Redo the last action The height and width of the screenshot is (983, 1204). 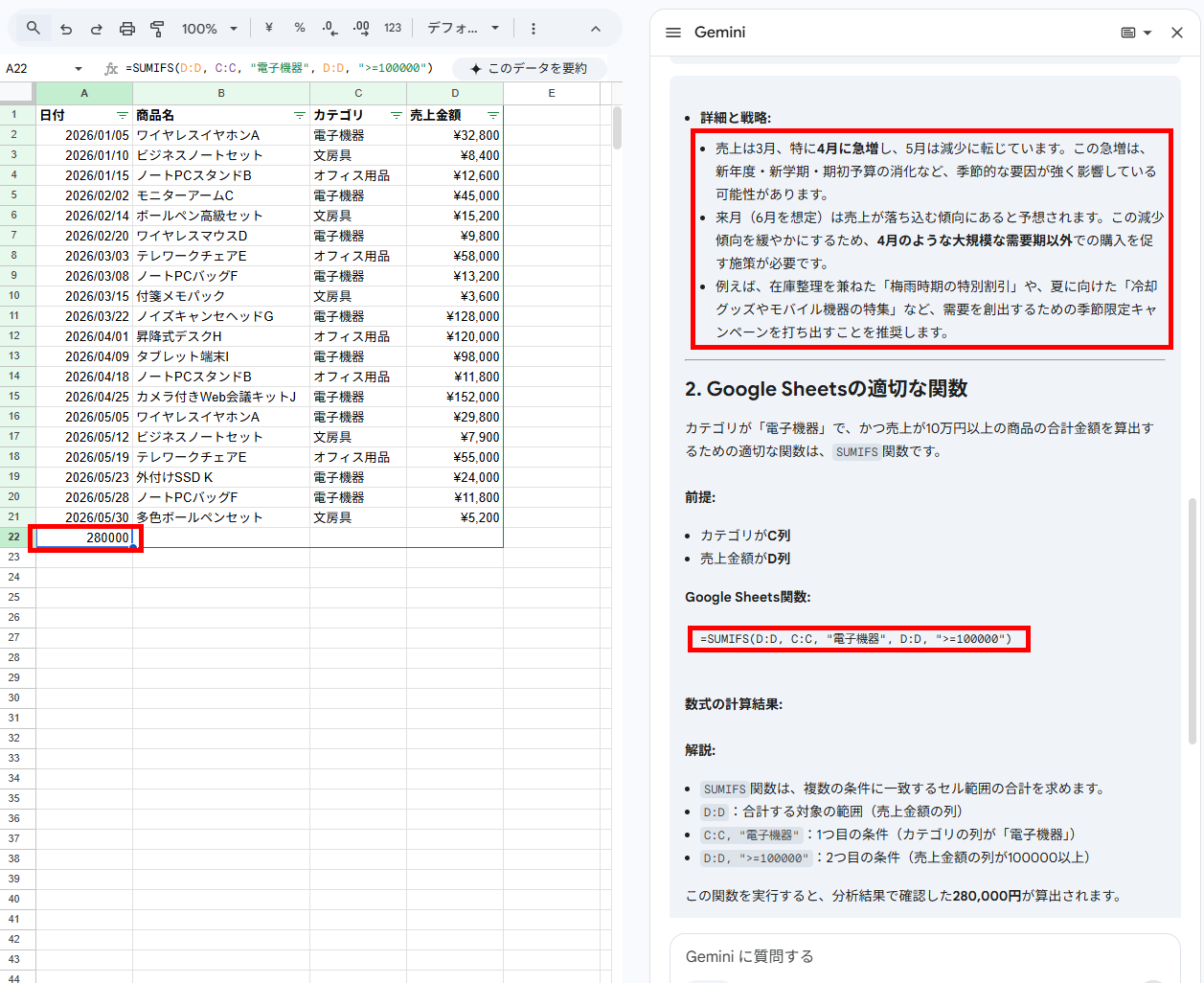pos(96,29)
